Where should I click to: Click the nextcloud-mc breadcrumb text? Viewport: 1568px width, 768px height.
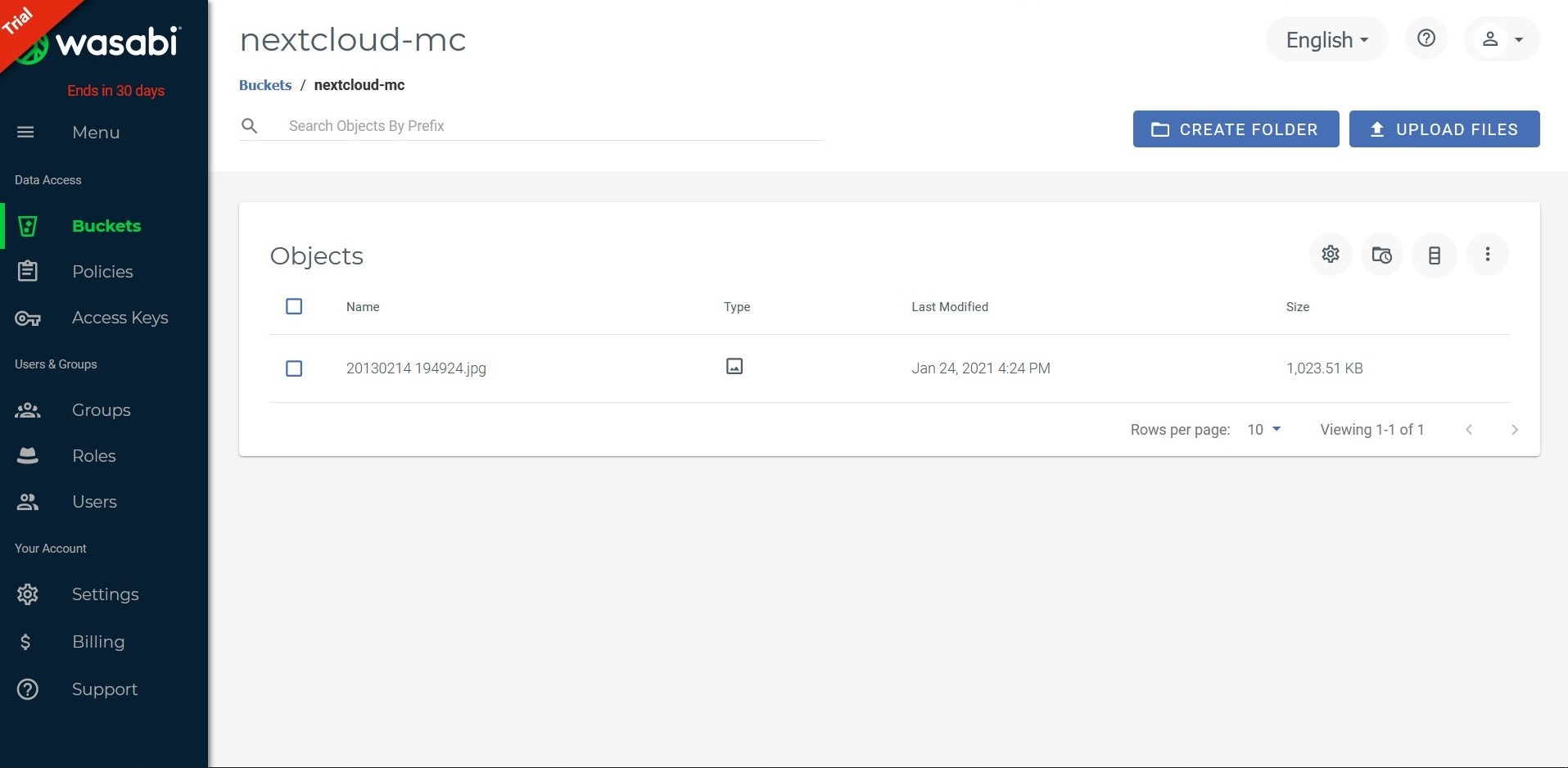pos(359,85)
